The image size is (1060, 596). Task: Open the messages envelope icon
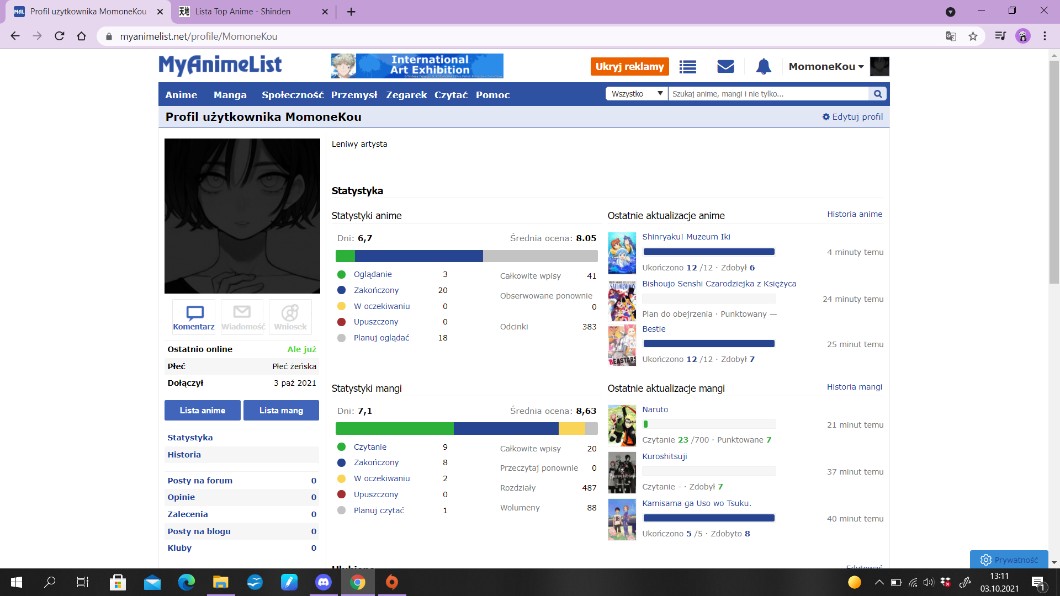(x=726, y=67)
